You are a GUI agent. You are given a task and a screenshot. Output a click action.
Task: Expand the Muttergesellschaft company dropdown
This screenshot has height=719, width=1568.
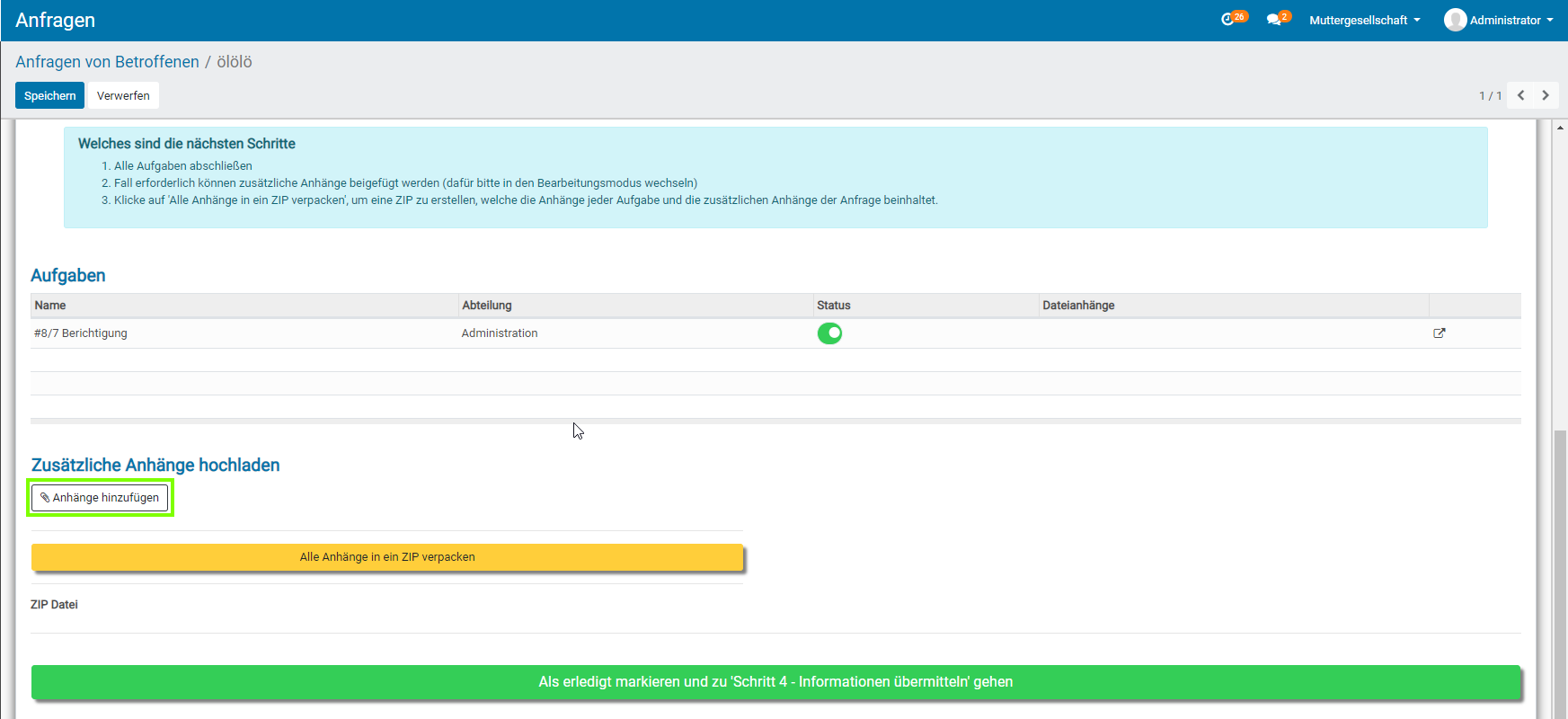click(1364, 20)
